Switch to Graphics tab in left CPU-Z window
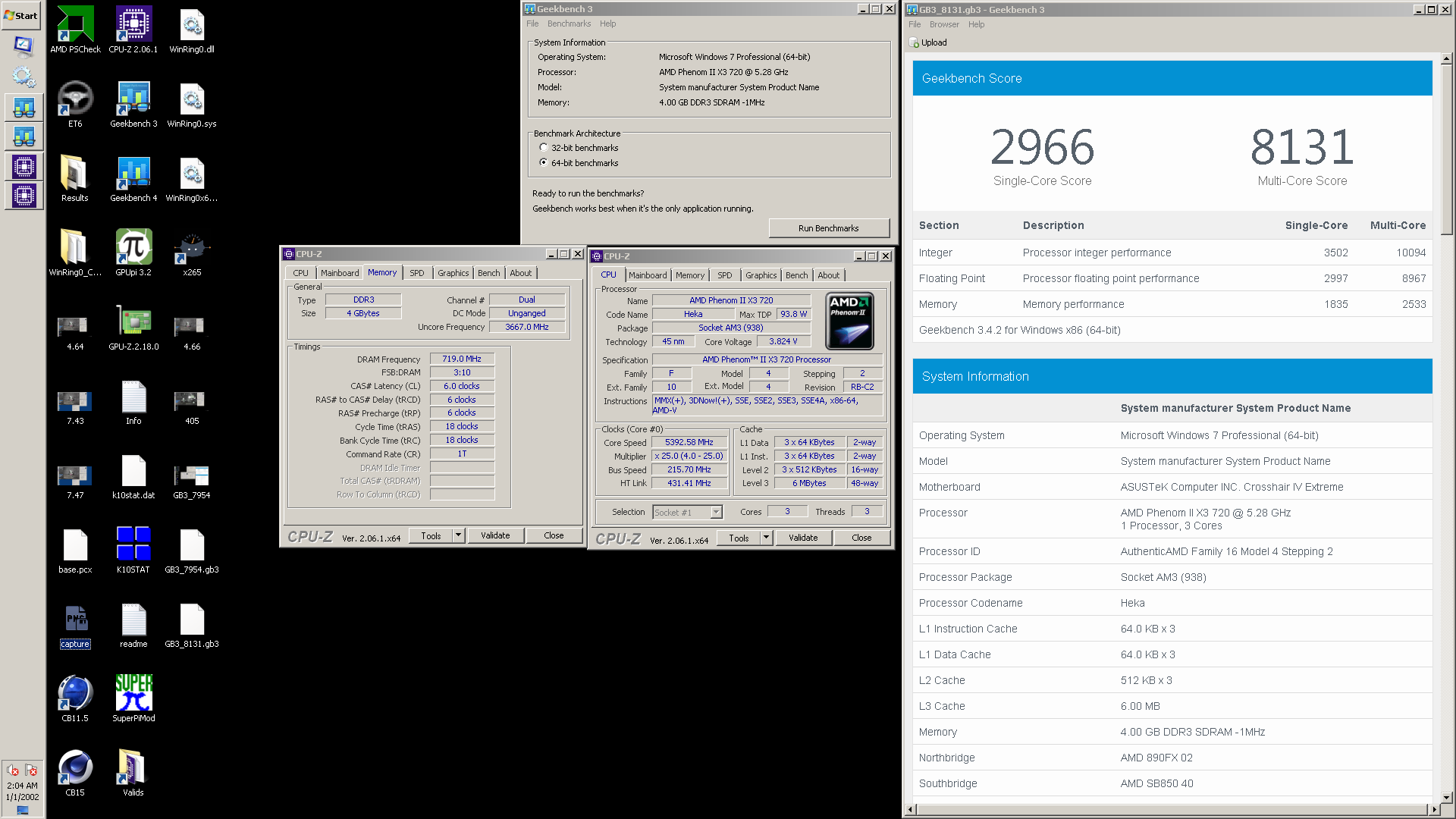 (x=453, y=273)
